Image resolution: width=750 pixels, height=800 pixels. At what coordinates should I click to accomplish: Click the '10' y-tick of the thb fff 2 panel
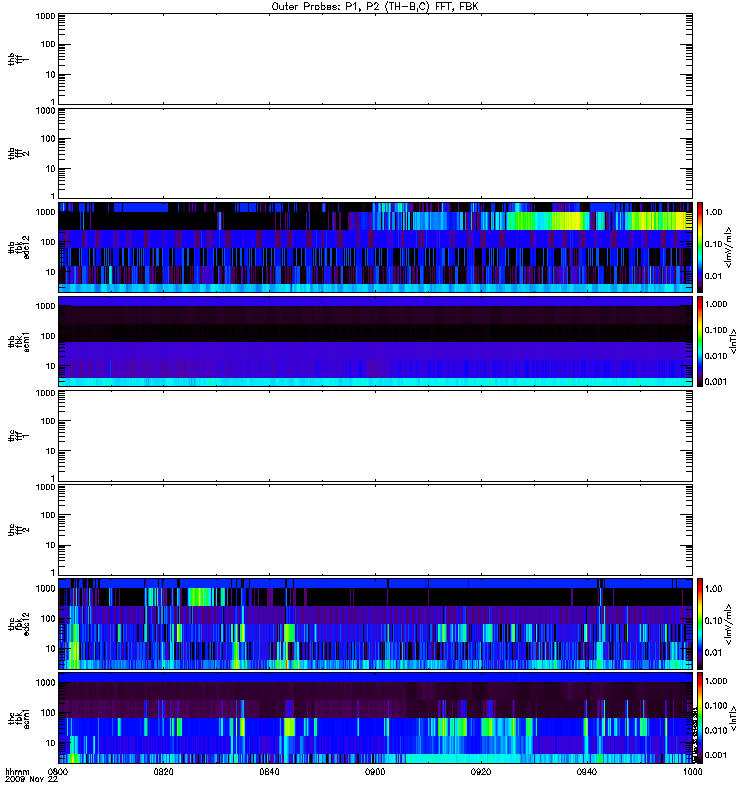point(51,169)
